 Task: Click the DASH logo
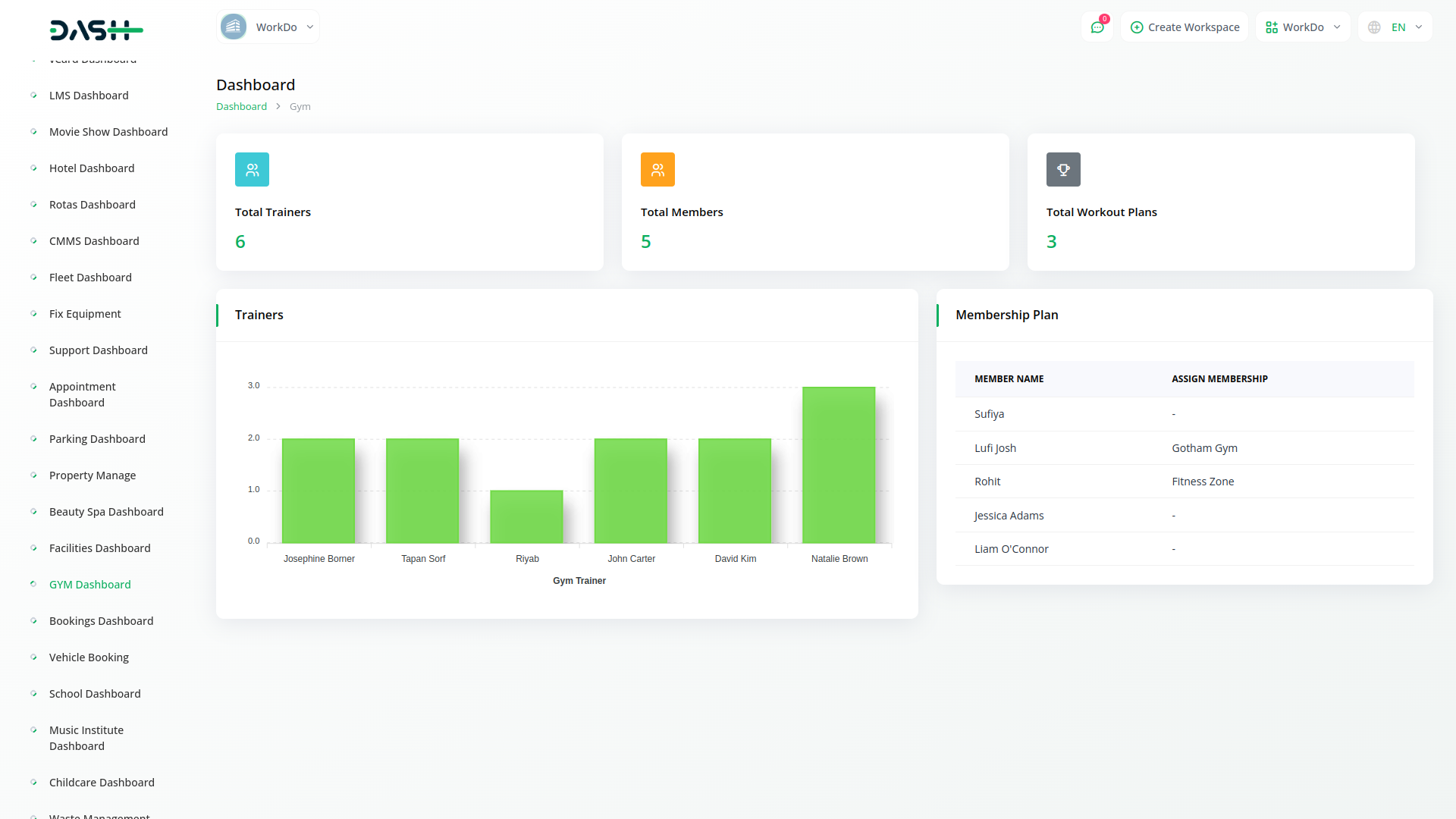click(x=96, y=30)
